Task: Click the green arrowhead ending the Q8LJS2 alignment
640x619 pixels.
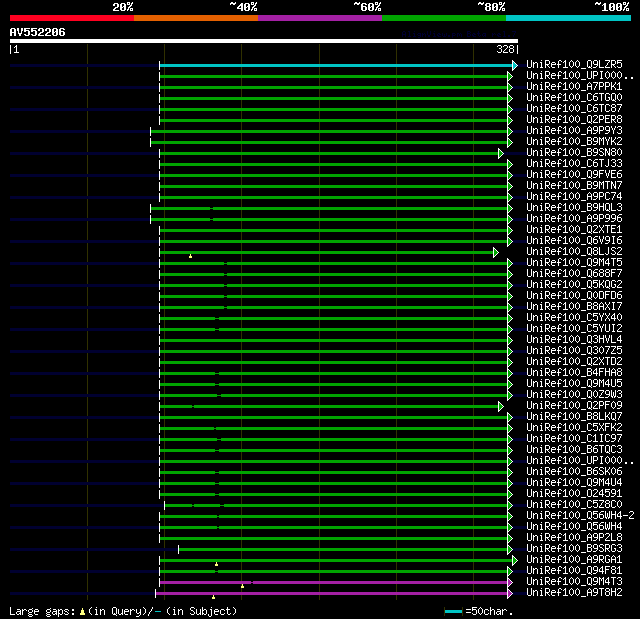Action: [x=496, y=253]
